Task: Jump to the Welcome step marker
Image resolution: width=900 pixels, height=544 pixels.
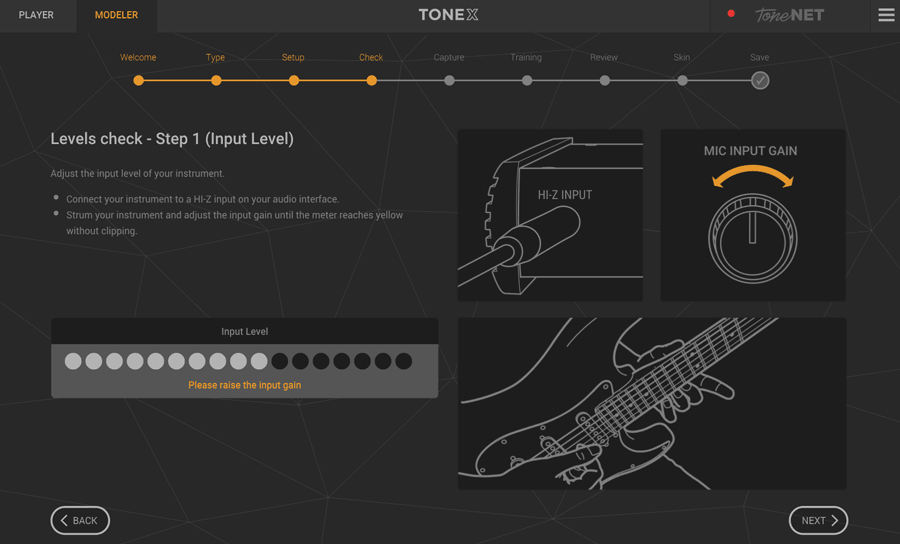Action: point(138,80)
